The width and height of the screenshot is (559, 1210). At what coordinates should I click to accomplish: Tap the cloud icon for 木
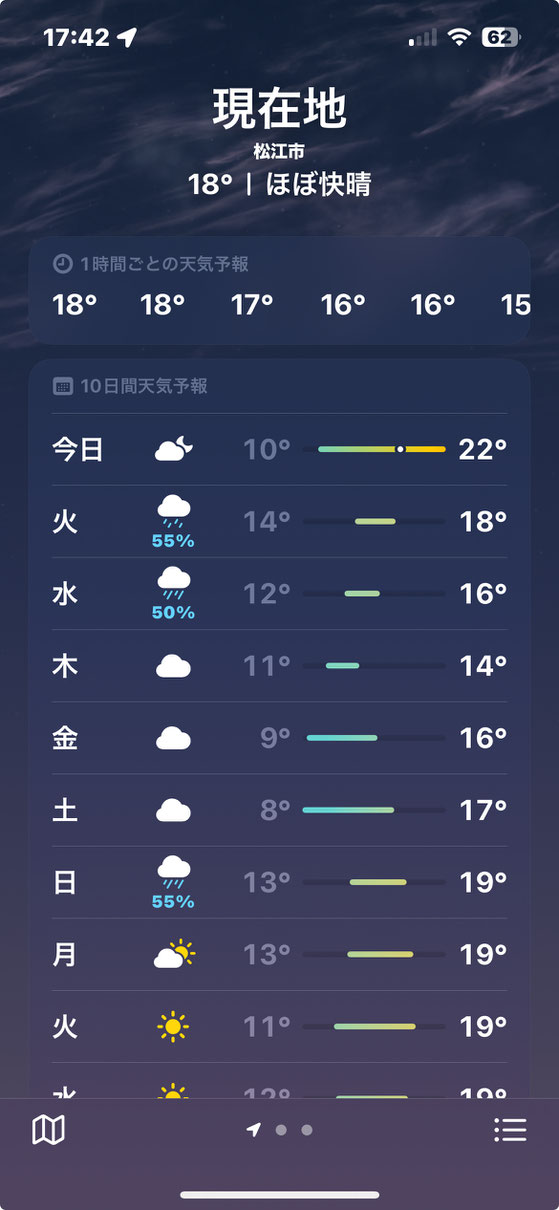click(x=173, y=666)
